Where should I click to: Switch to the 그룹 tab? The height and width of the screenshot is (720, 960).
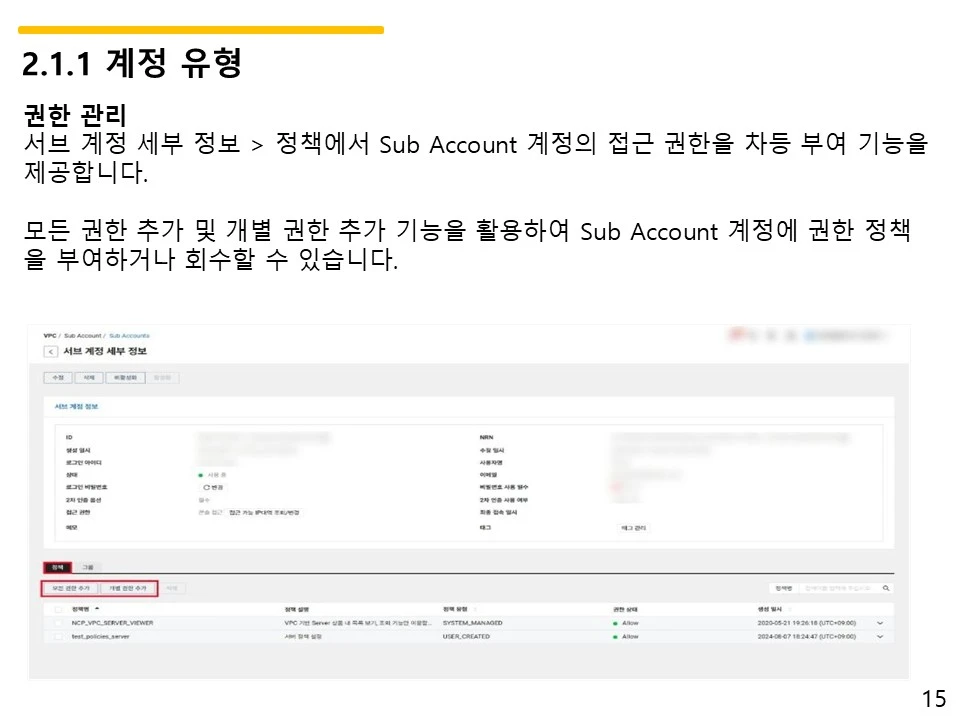tap(88, 567)
